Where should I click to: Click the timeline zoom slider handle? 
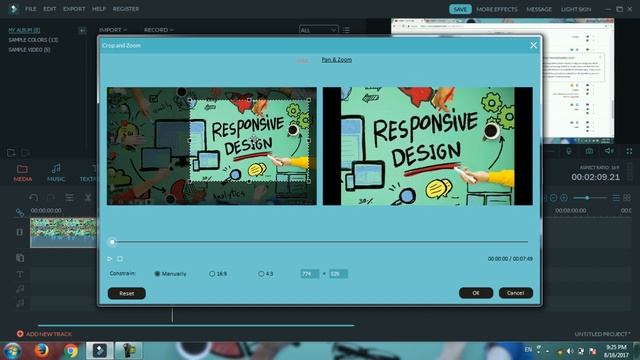click(587, 198)
